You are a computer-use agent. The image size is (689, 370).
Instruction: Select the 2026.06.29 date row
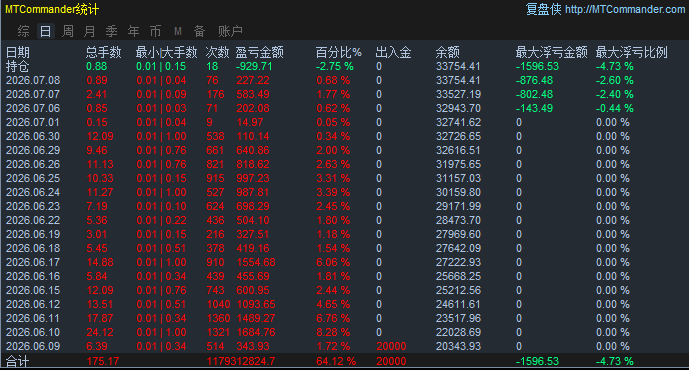click(x=33, y=150)
